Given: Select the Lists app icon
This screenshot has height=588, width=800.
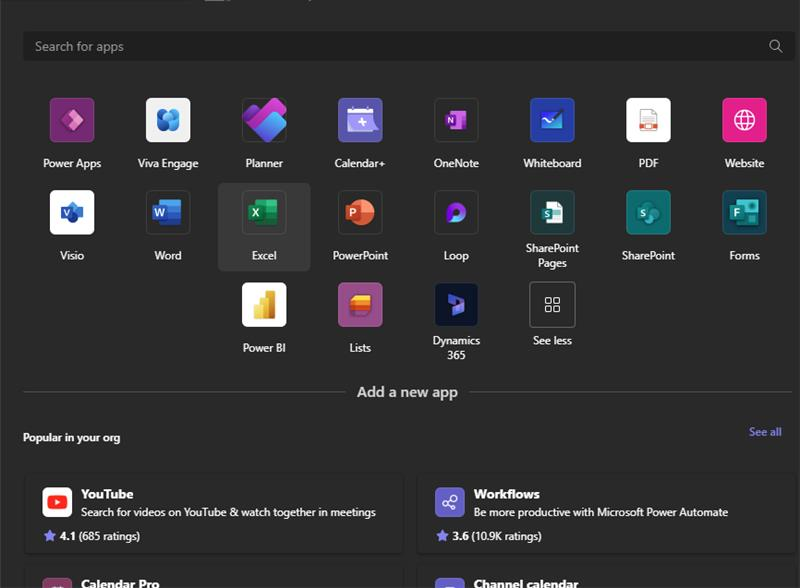Looking at the screenshot, I should (360, 305).
